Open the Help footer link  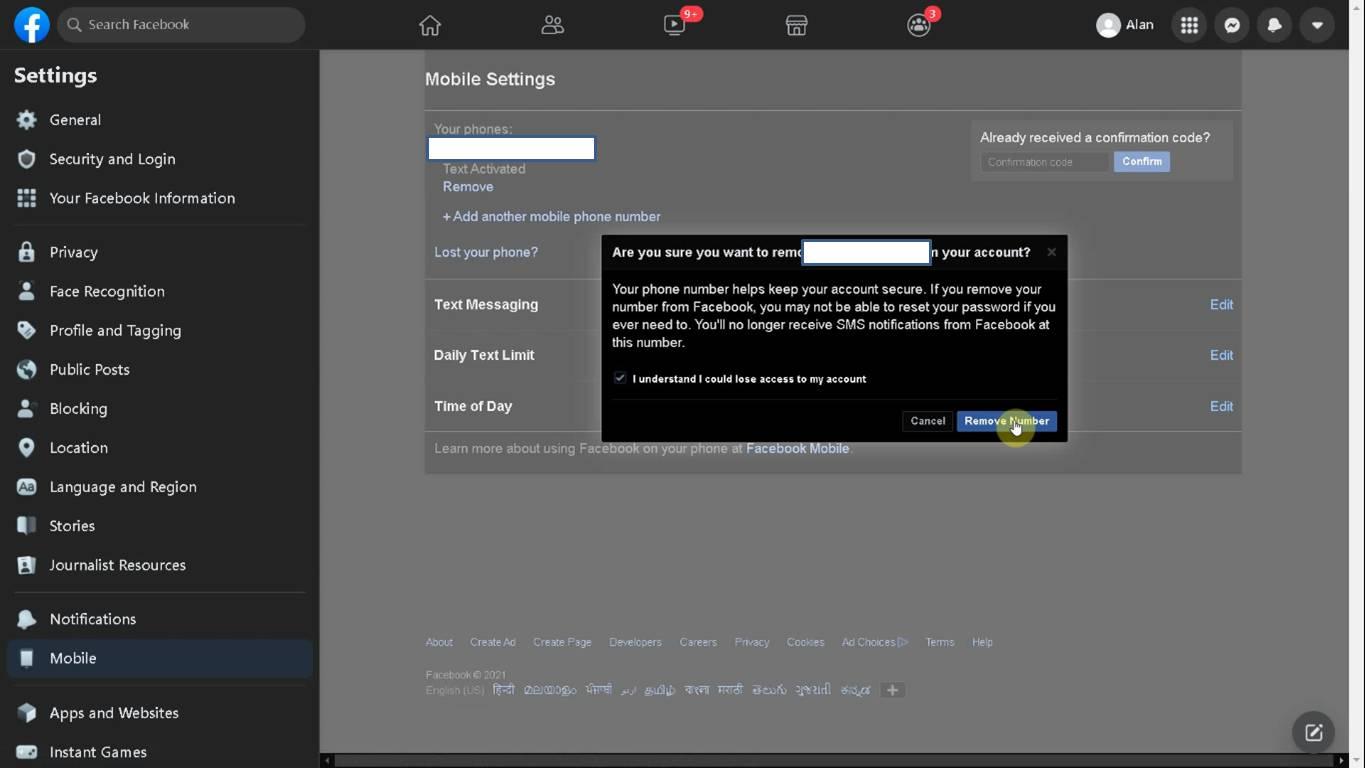(x=982, y=642)
